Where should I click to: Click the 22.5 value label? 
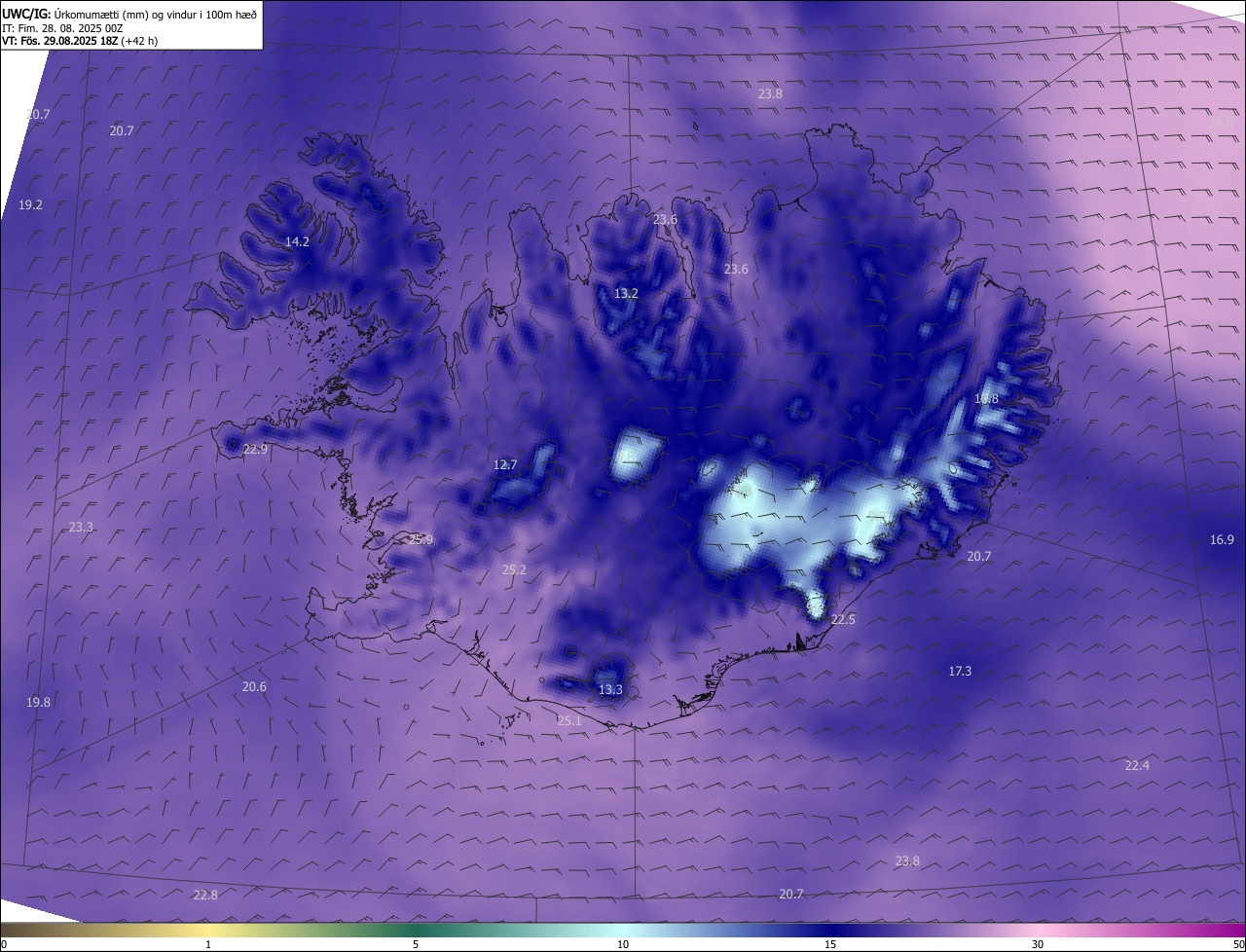pyautogui.click(x=843, y=620)
